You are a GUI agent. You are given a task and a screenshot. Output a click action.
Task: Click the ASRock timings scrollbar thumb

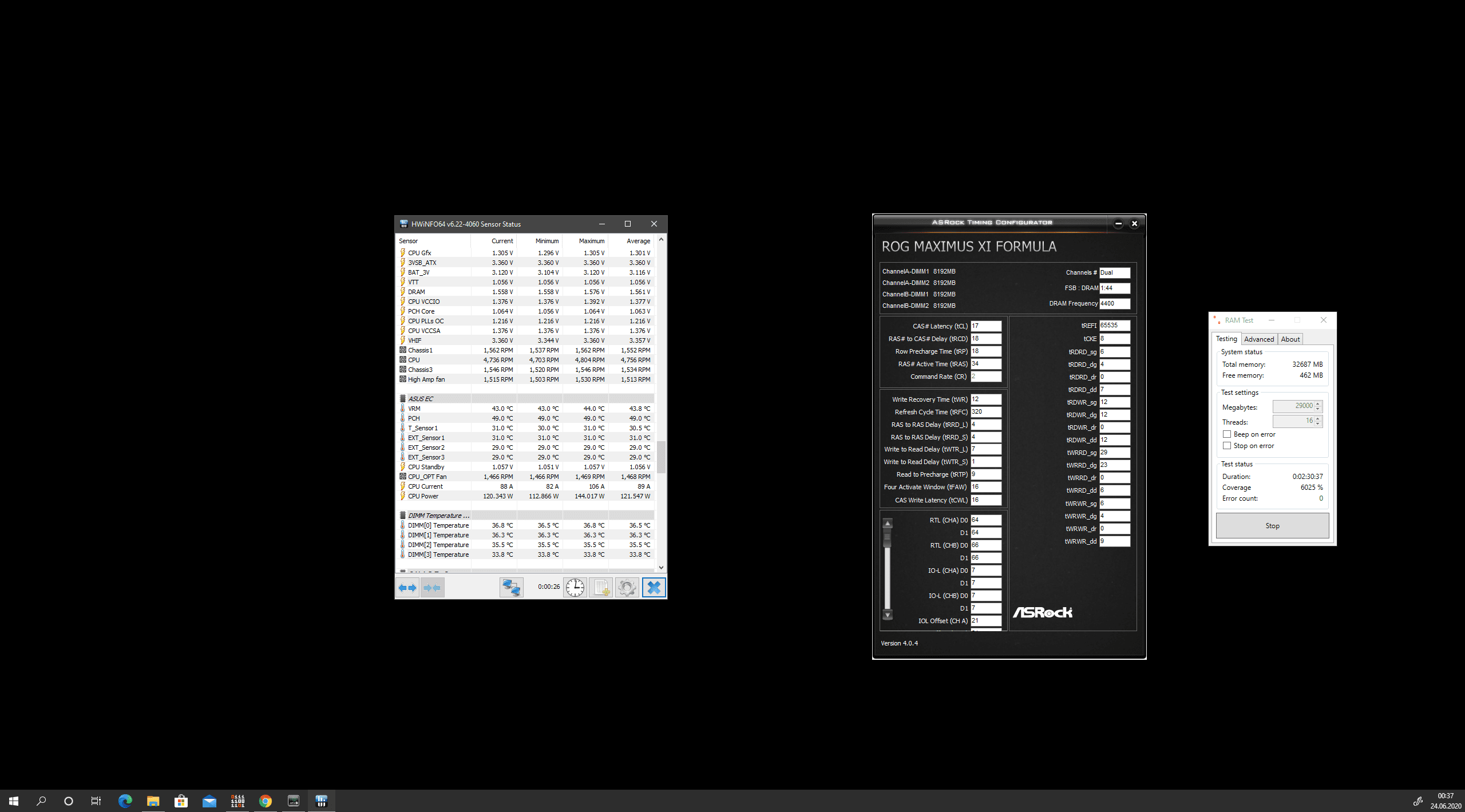[x=888, y=538]
